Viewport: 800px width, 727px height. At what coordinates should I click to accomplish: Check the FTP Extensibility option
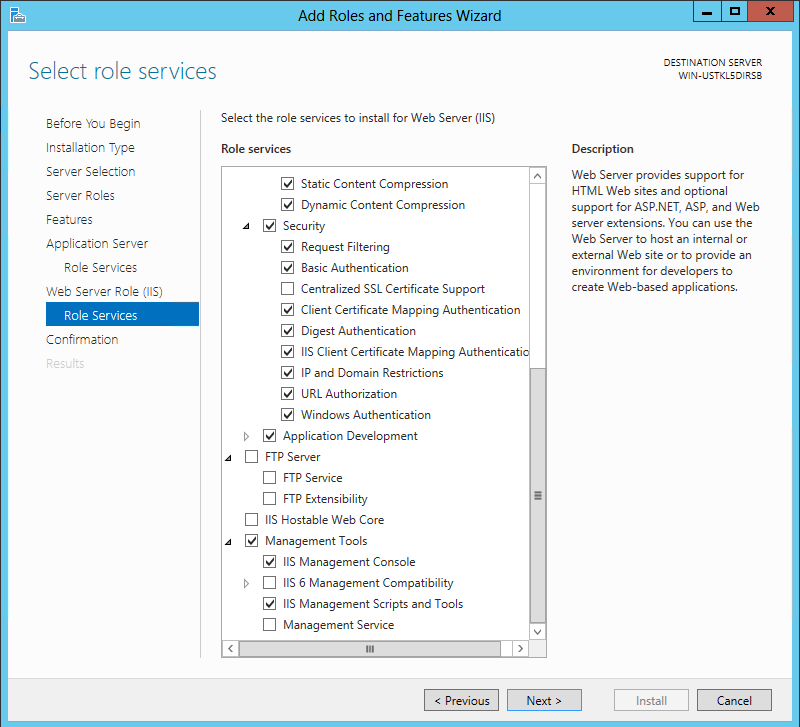pyautogui.click(x=269, y=498)
